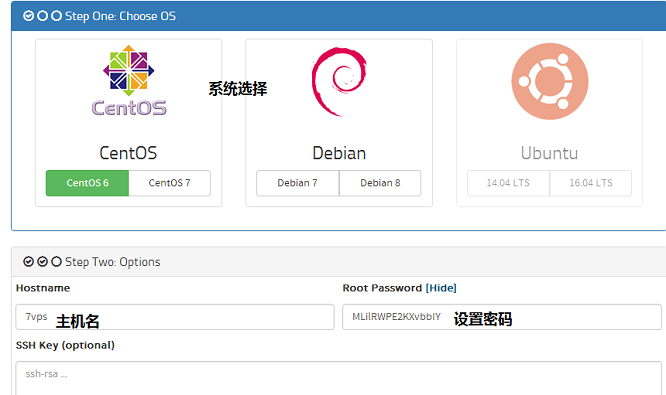Click the SSH Key (optional) label
The image size is (666, 395).
[65, 345]
